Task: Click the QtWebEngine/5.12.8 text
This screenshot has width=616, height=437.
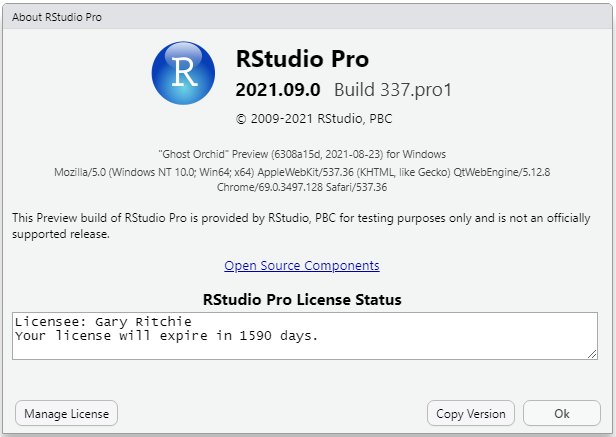Action: [502, 172]
